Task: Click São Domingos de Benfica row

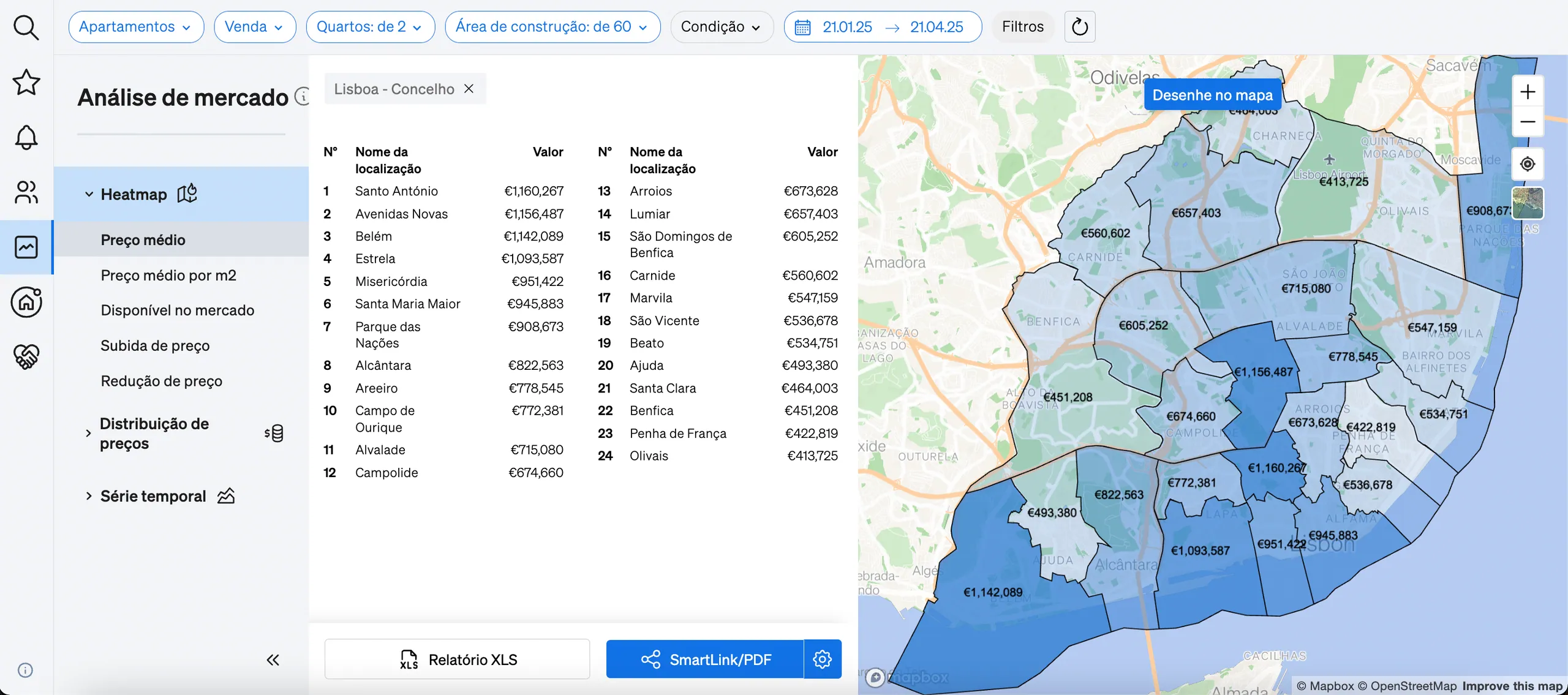Action: 718,244
